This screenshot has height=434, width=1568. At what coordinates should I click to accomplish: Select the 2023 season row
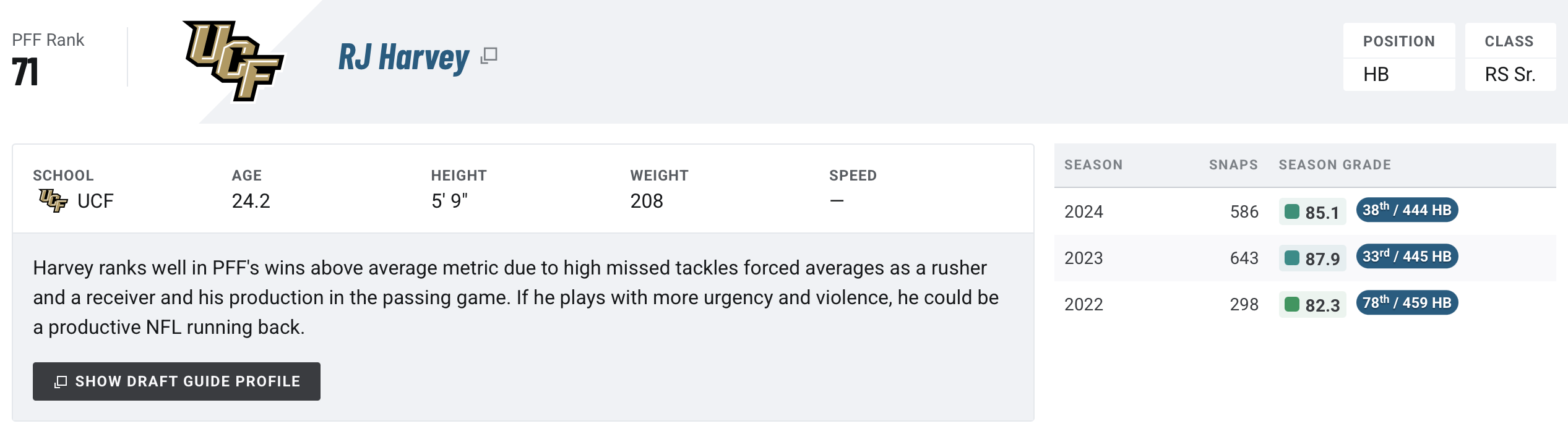click(1305, 258)
